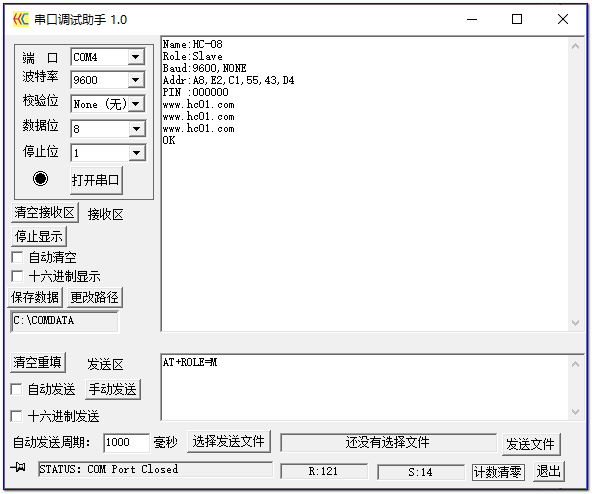Open the 停止位 dropdown showing 1
This screenshot has width=592, height=494.
[x=136, y=153]
